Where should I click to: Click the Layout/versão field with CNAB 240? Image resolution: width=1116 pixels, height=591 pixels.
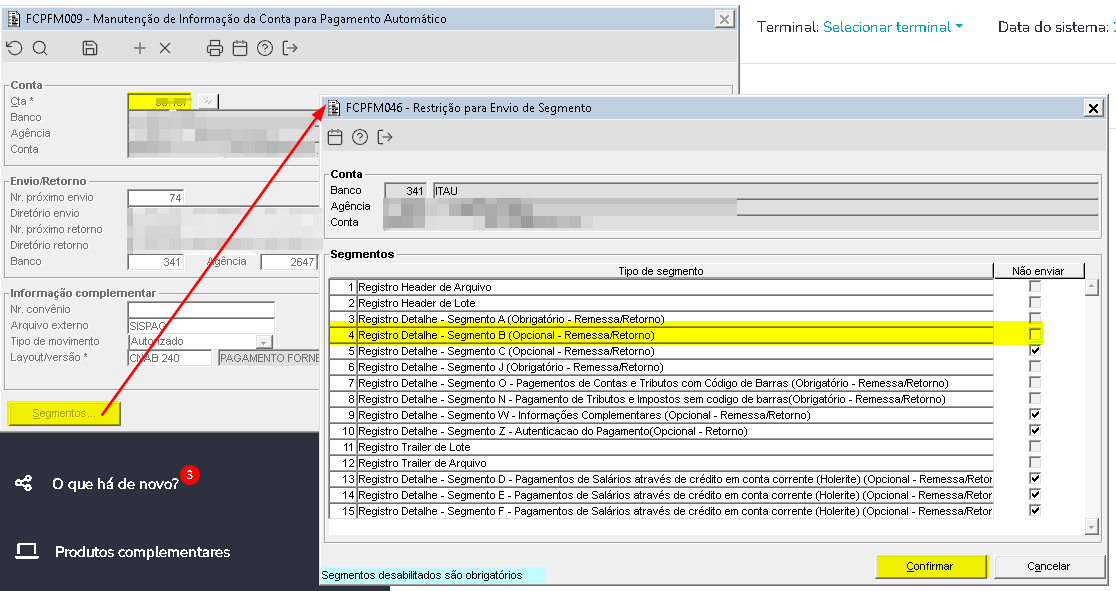(x=169, y=358)
